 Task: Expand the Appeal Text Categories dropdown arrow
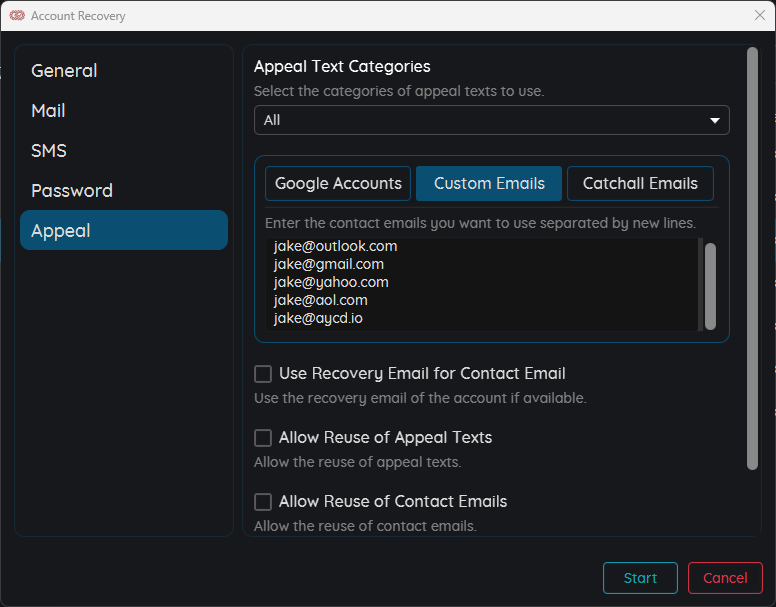(714, 120)
